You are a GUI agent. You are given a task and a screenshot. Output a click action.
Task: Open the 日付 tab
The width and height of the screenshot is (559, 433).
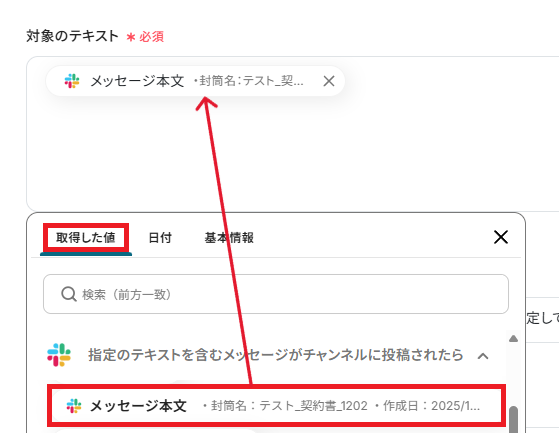click(160, 238)
